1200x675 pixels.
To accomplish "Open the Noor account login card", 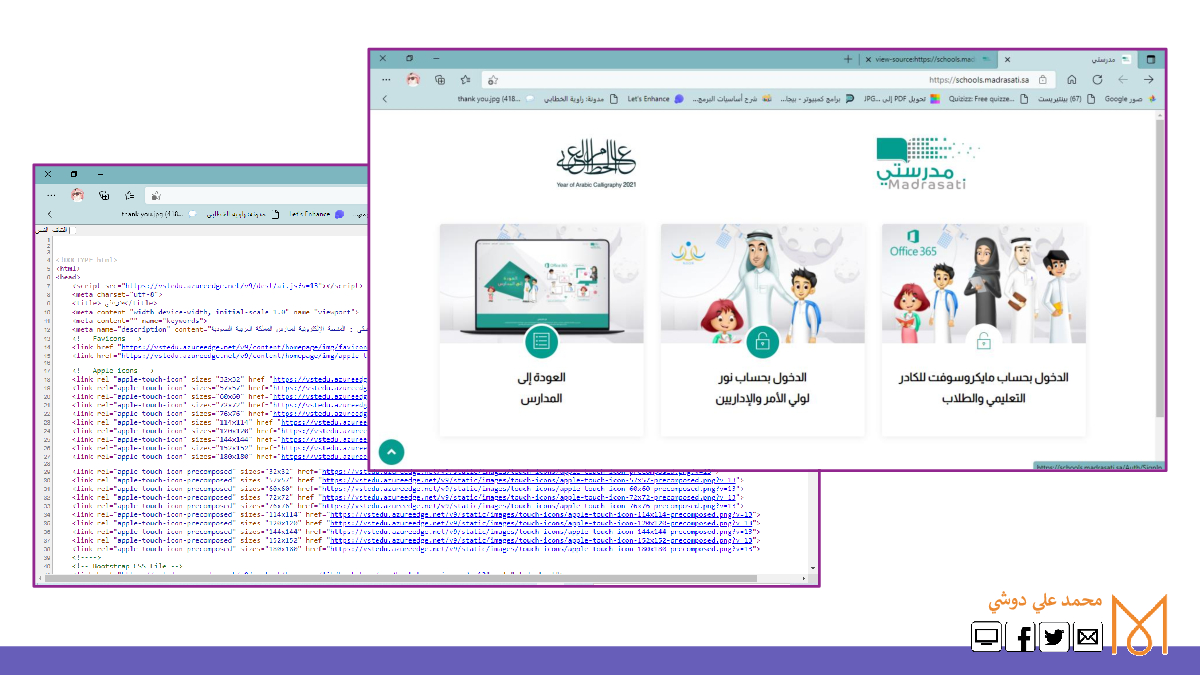I will click(x=762, y=330).
